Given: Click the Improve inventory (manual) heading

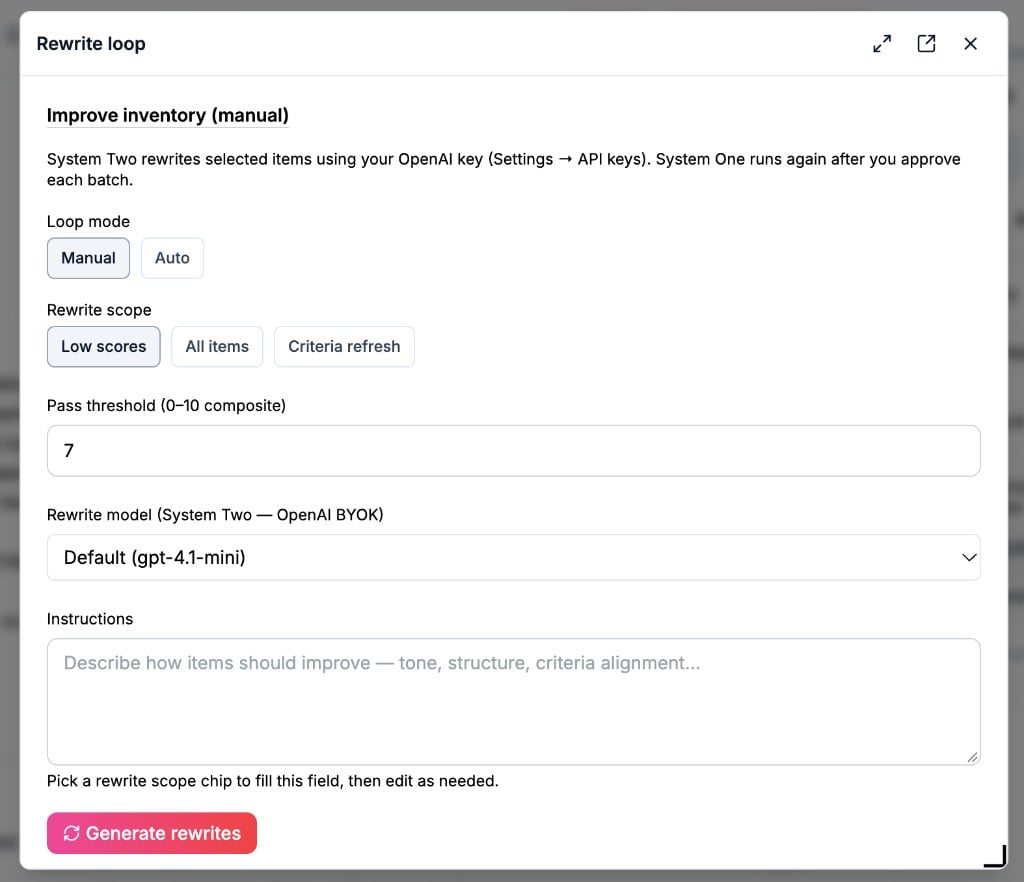Looking at the screenshot, I should pyautogui.click(x=168, y=116).
